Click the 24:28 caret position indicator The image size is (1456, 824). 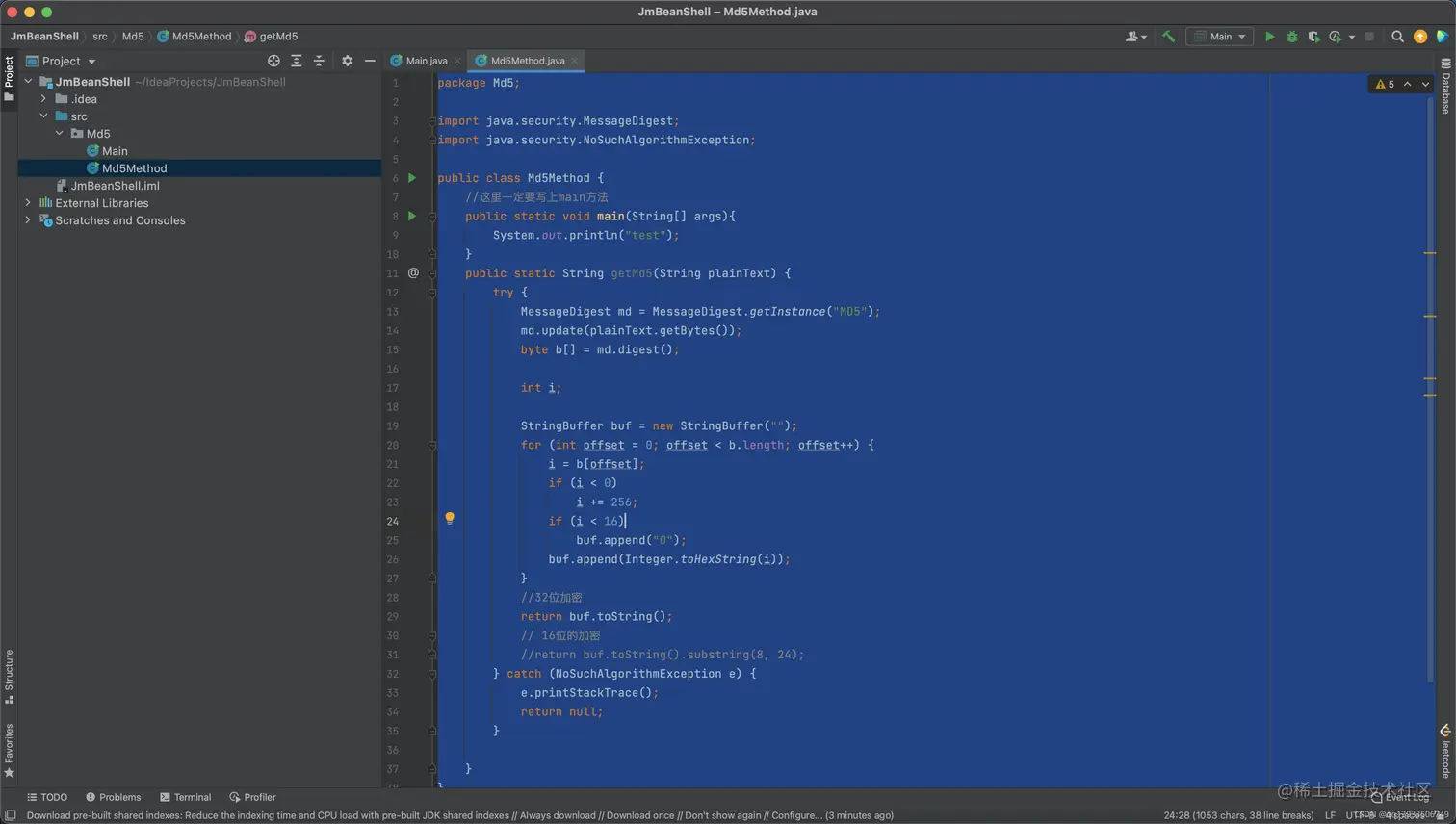coord(1238,815)
